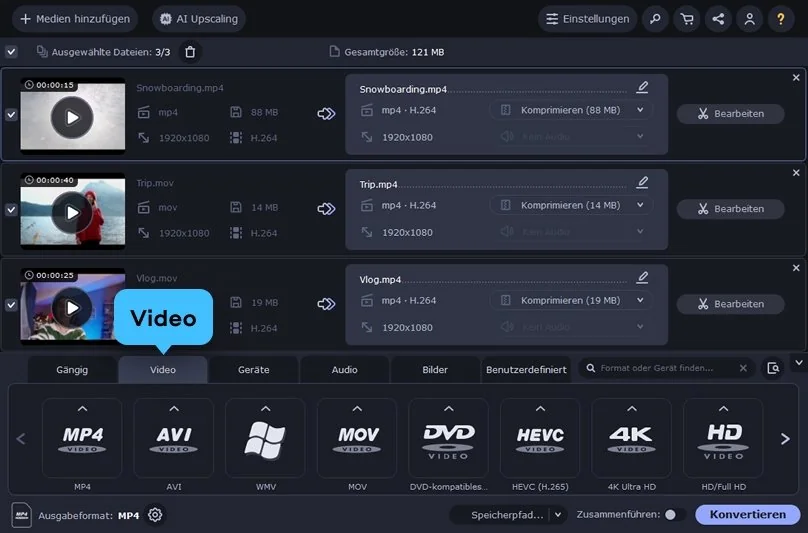Open Trip Kein Audio dropdown
The width and height of the screenshot is (808, 533).
coord(571,232)
